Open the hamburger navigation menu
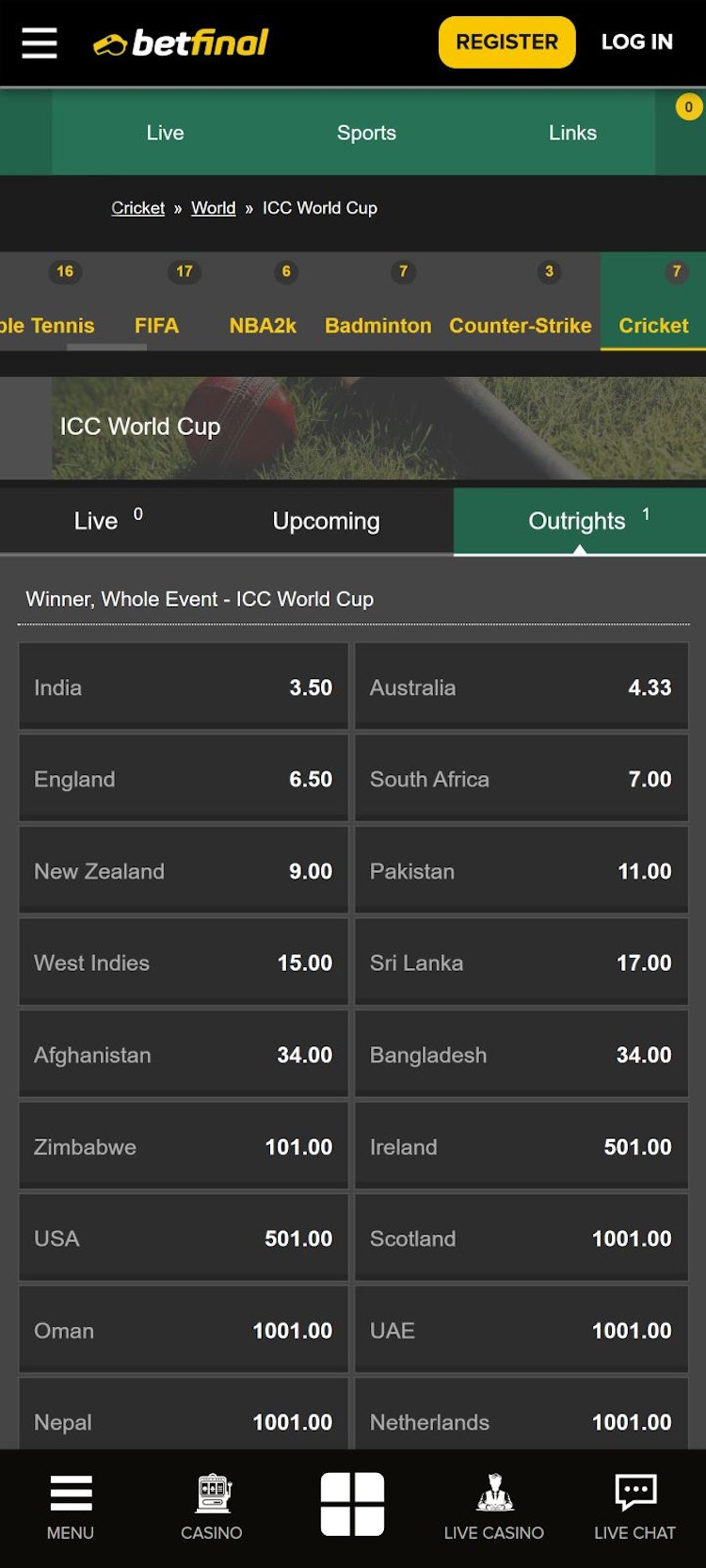Screen dimensions: 706x1568 click(39, 41)
